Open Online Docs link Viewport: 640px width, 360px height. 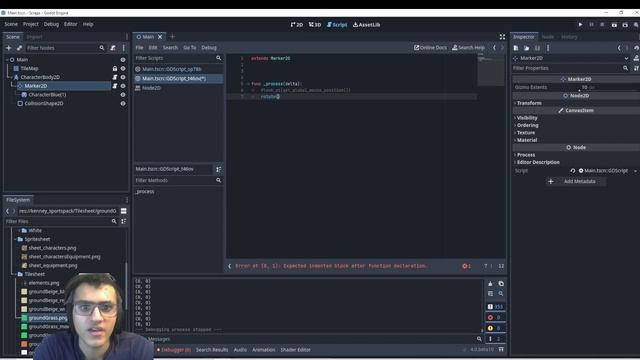[x=430, y=48]
